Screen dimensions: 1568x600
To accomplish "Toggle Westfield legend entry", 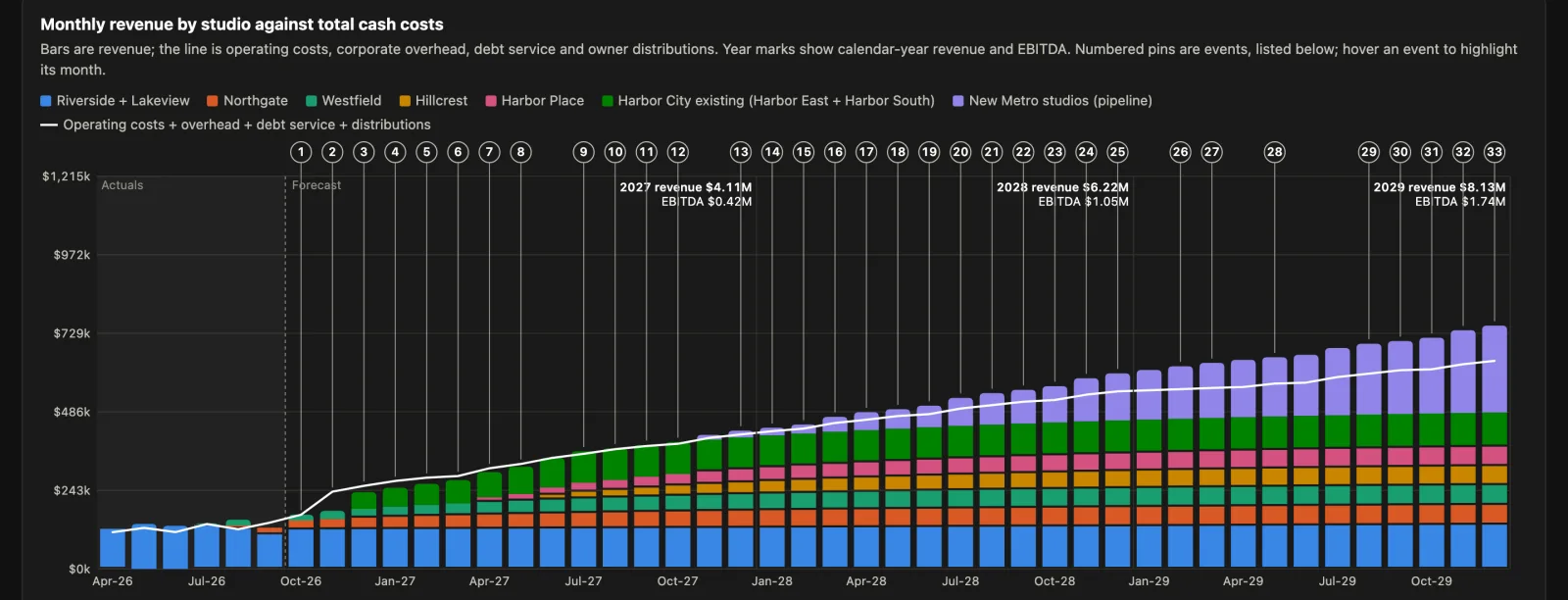I will pos(344,101).
